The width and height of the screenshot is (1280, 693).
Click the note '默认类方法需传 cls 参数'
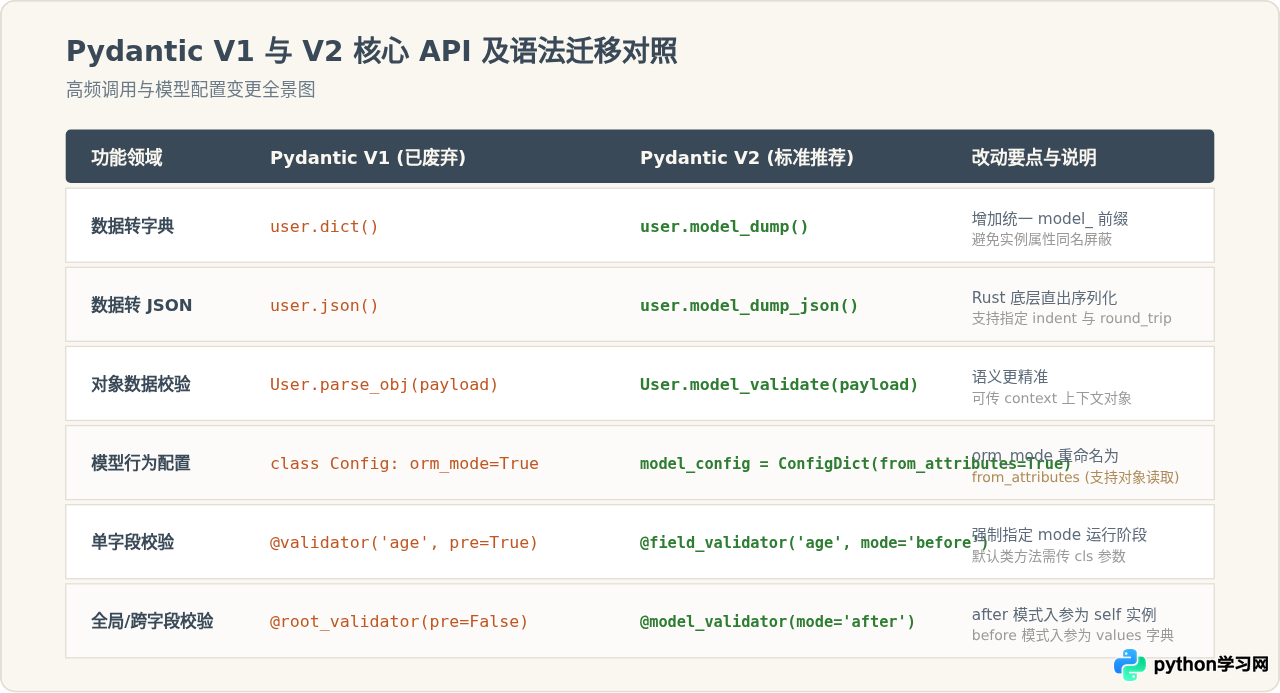pyautogui.click(x=1049, y=556)
